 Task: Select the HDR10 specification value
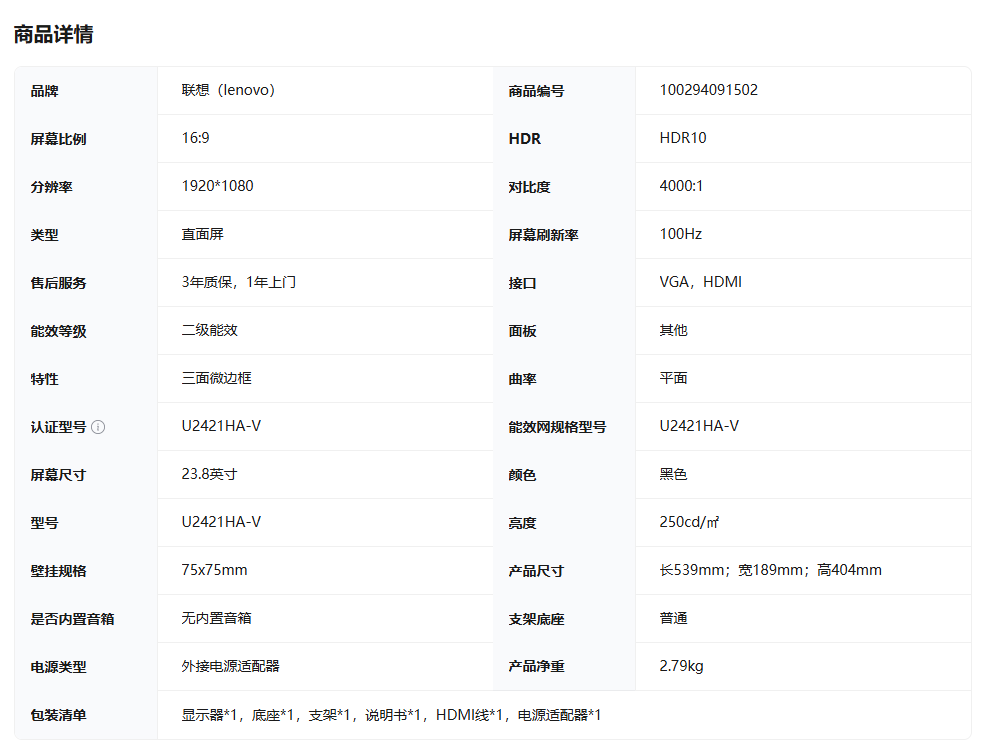[684, 138]
